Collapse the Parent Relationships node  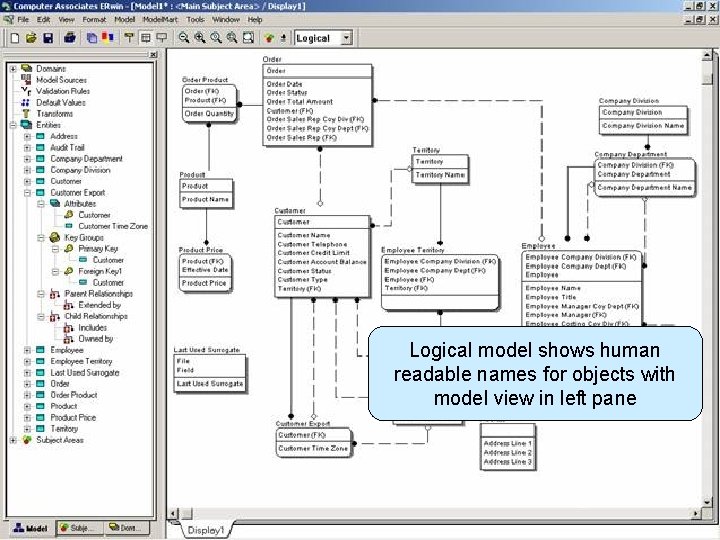click(41, 294)
